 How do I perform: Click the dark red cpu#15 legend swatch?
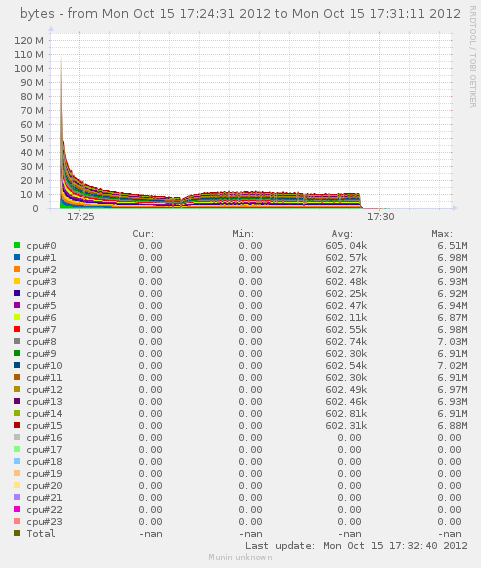(17, 425)
